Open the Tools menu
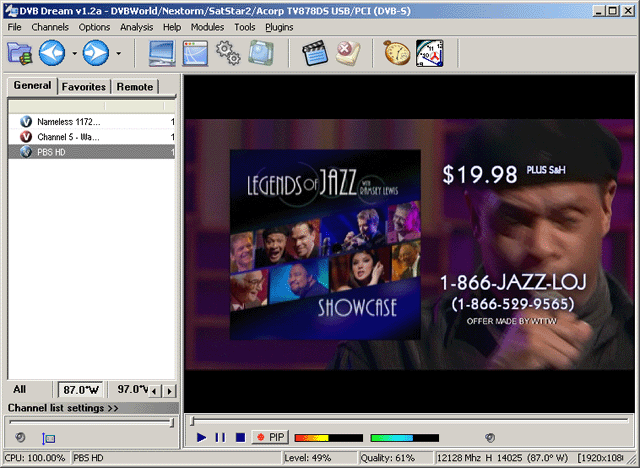 244,27
